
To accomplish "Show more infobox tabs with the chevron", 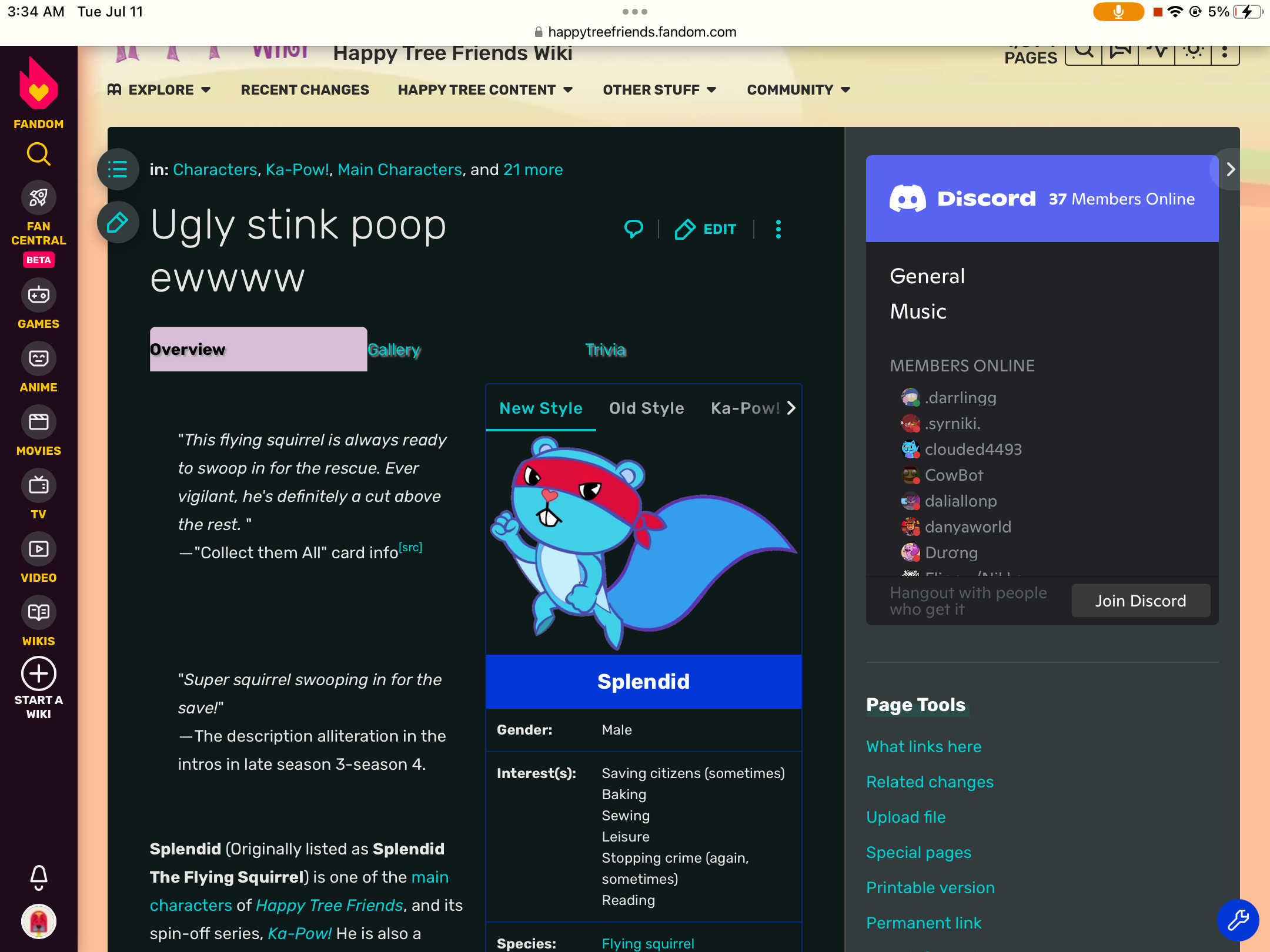I will (x=791, y=408).
